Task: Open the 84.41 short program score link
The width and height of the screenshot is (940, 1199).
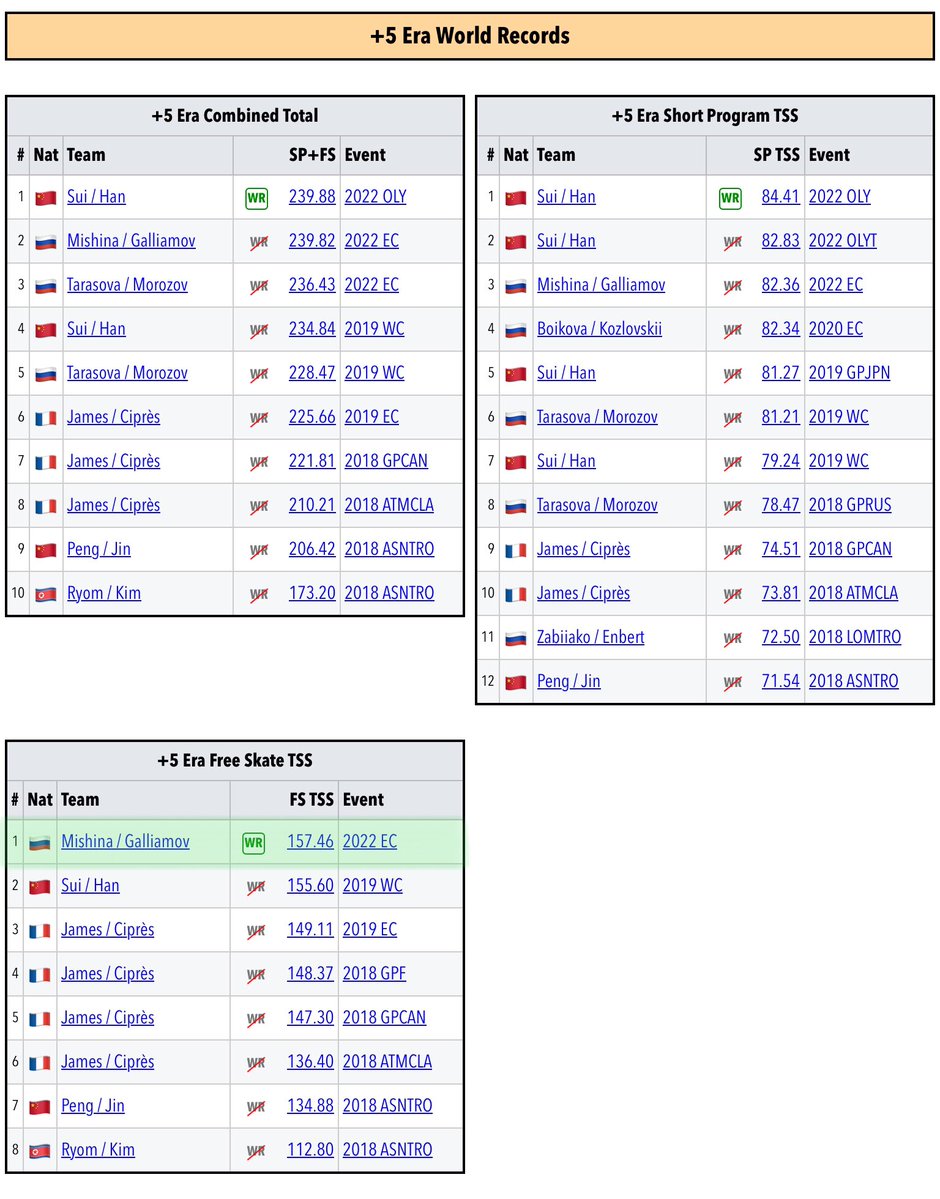Action: [781, 197]
